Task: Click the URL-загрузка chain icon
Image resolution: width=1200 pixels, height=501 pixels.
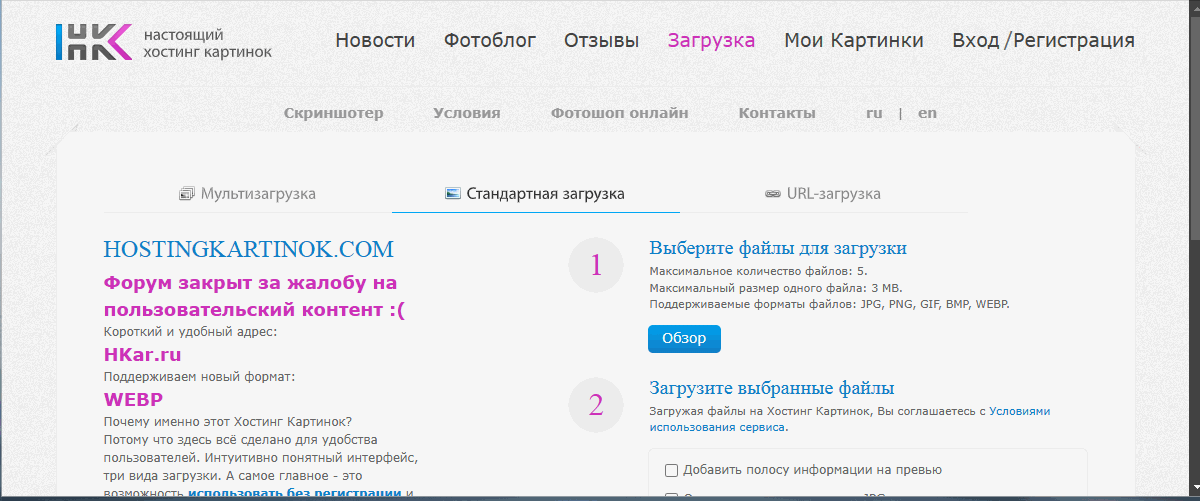Action: click(772, 194)
